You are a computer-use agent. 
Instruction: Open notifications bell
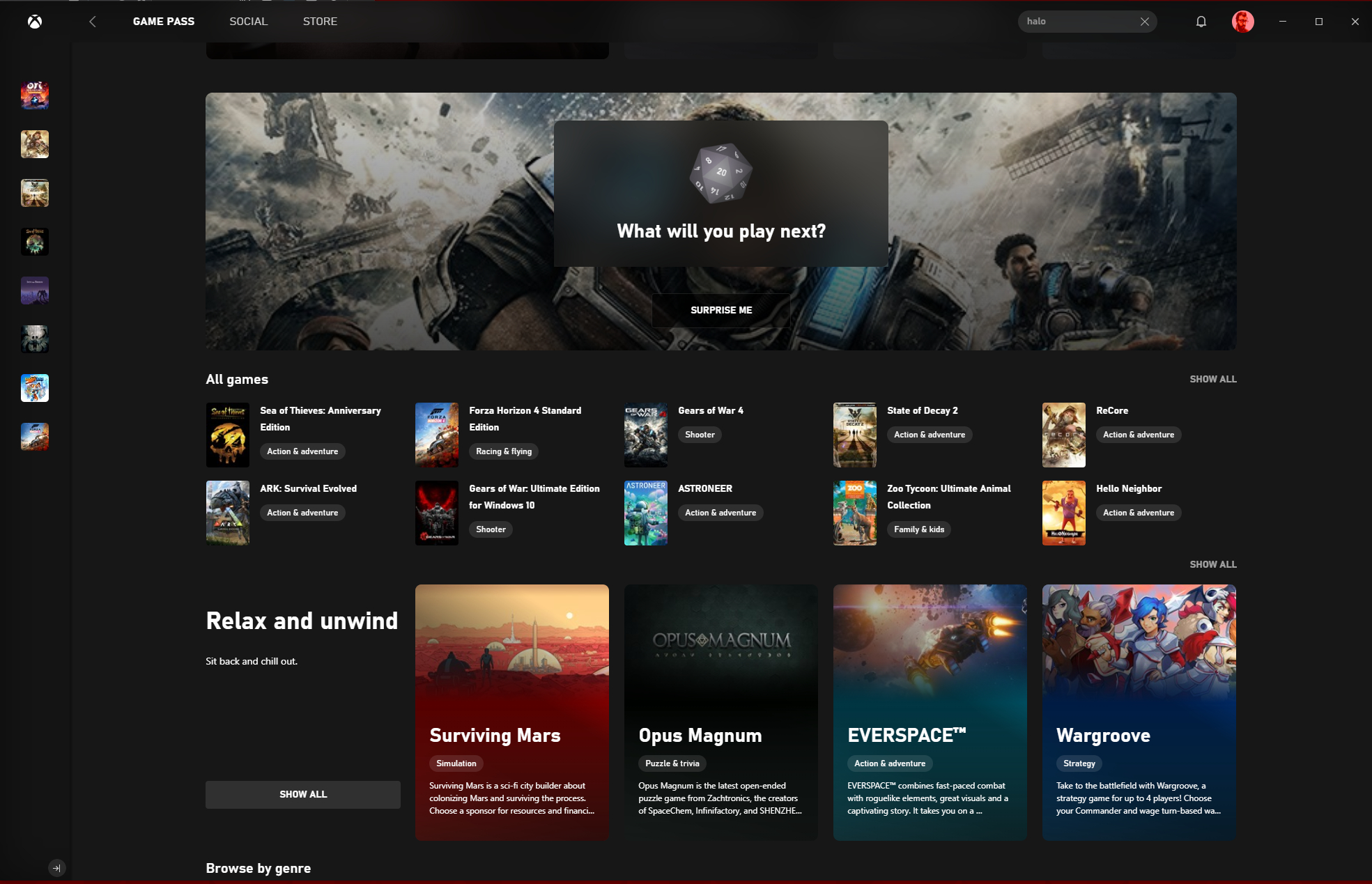[x=1201, y=22]
